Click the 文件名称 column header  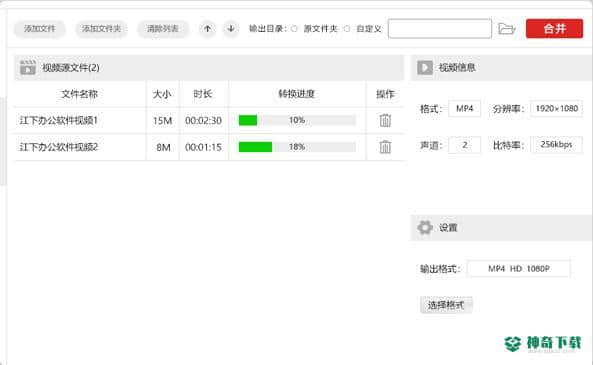click(x=80, y=94)
